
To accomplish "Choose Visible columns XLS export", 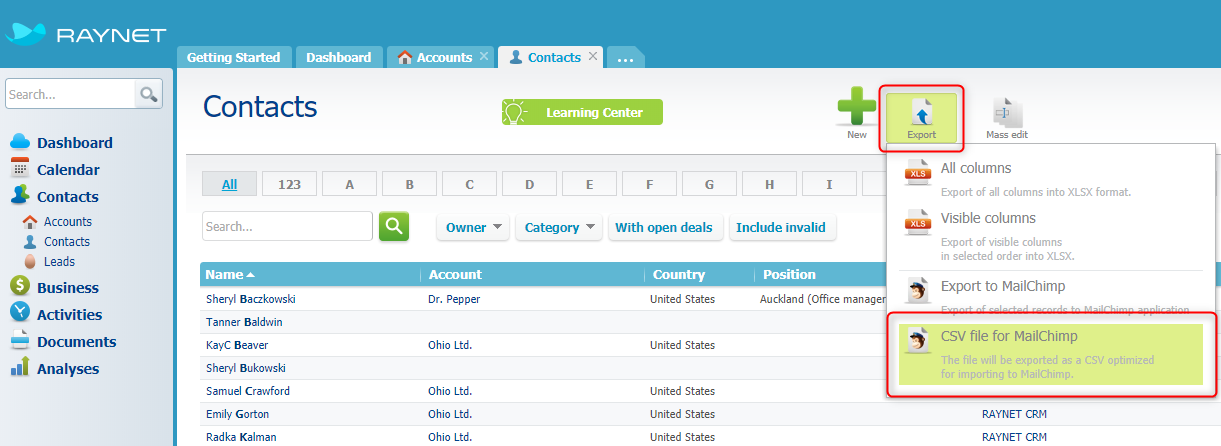I will (x=1051, y=235).
